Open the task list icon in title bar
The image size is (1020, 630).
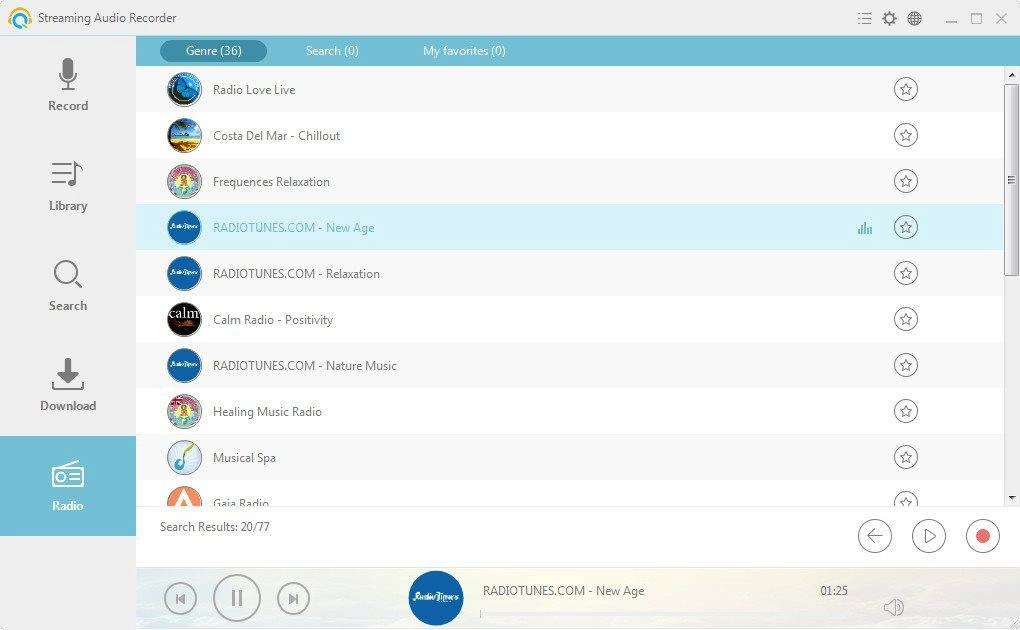coord(864,18)
